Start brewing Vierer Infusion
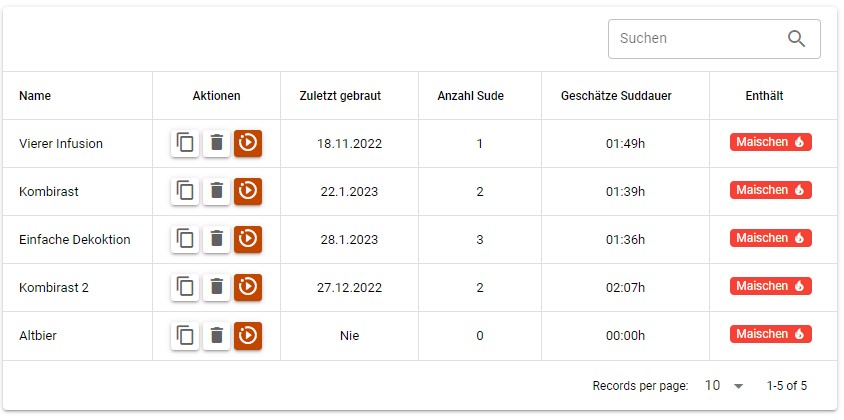 click(248, 143)
